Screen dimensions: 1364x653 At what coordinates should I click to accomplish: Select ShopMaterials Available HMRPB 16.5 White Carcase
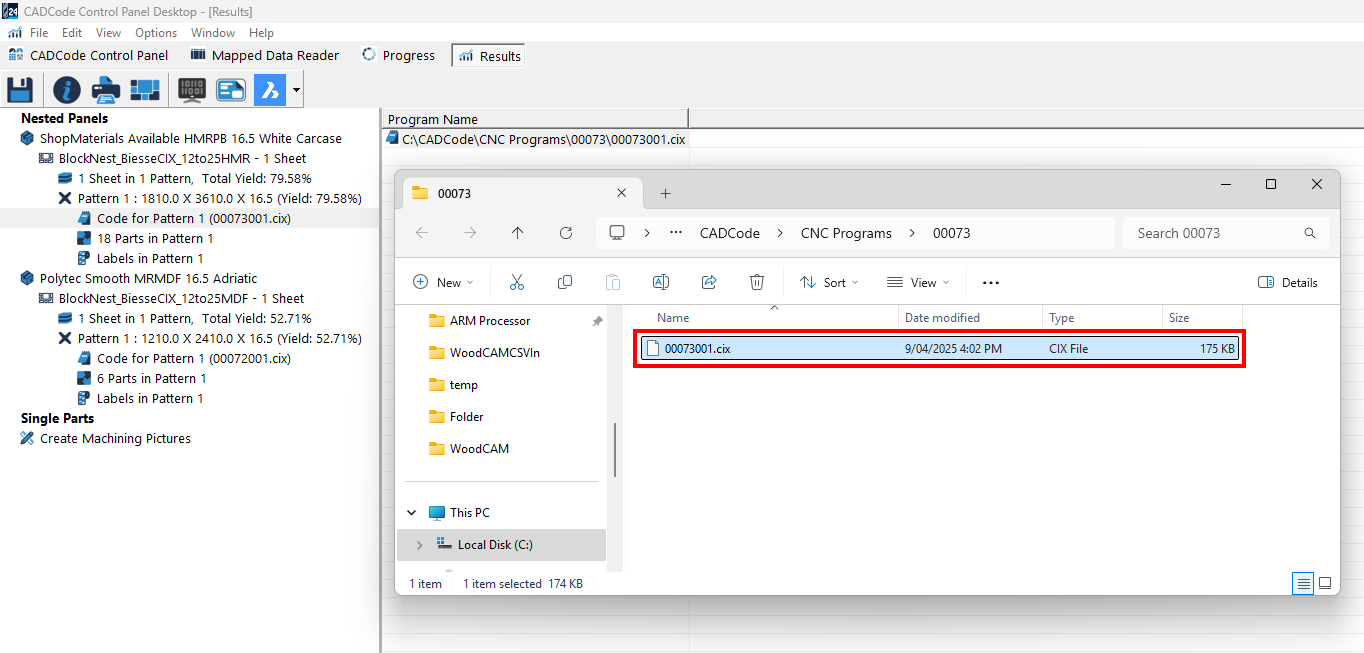190,139
